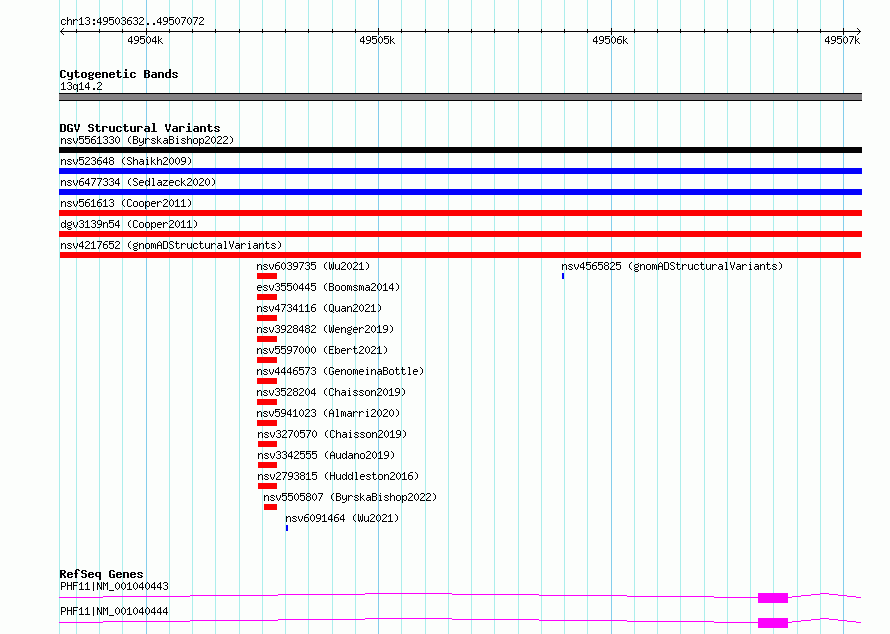
Task: Click the red bar under nsv3342555
Action: tap(267, 465)
